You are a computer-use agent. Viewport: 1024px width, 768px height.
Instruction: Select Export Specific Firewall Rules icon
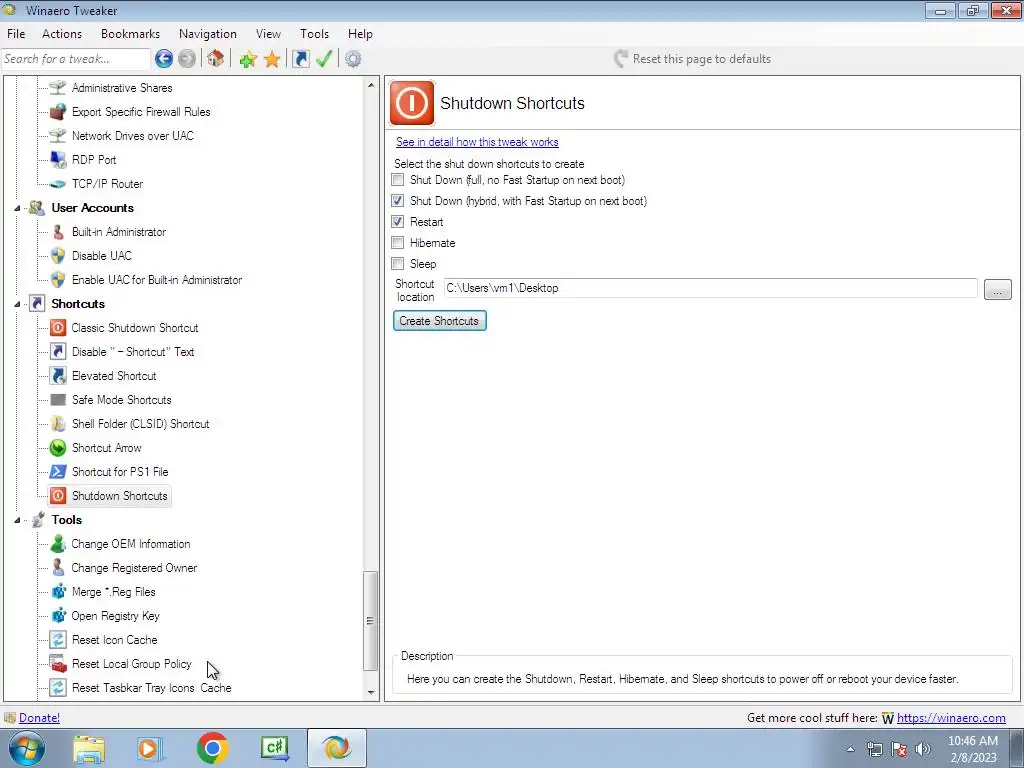coord(58,112)
